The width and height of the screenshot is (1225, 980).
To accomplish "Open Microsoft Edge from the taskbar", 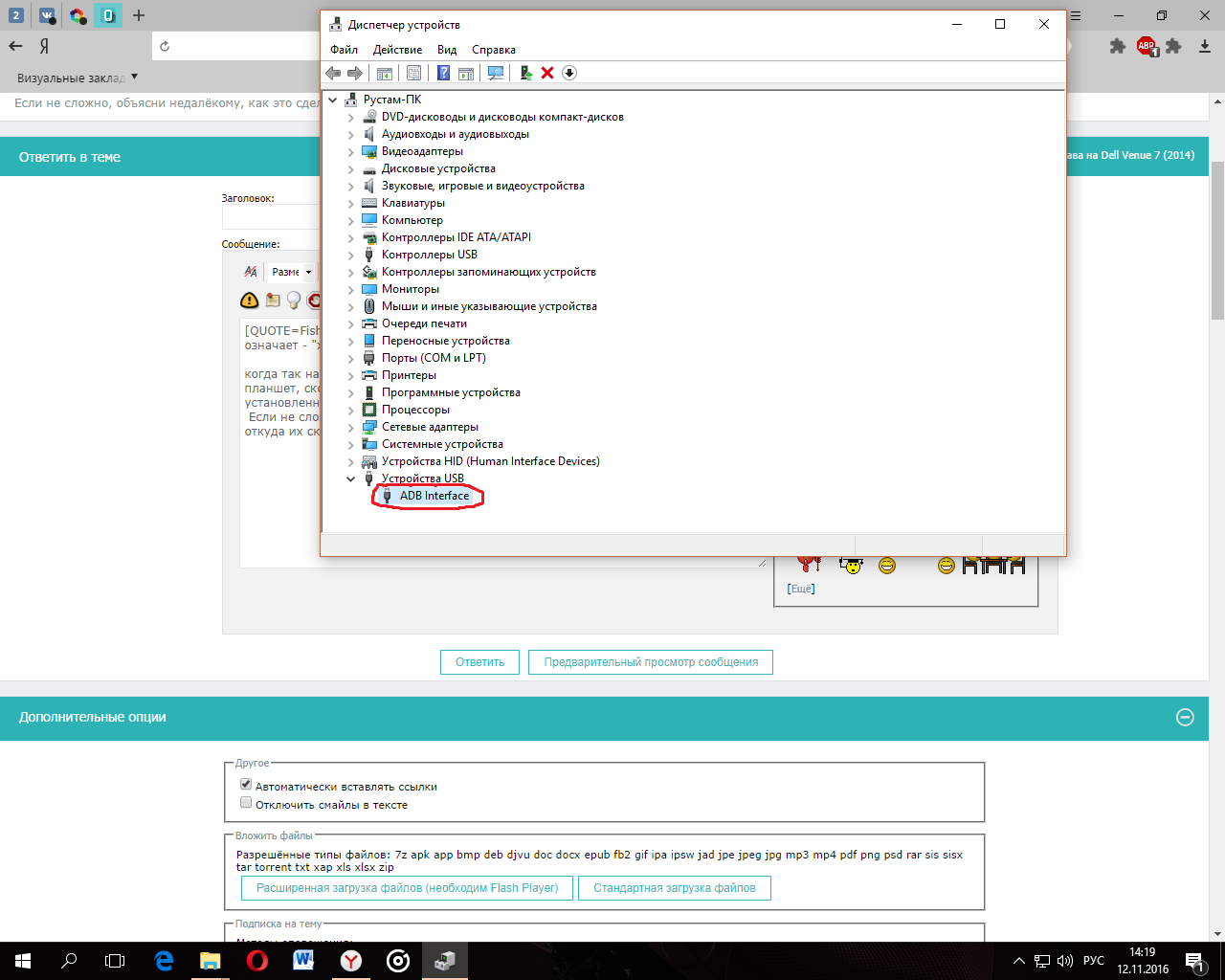I will (x=164, y=961).
